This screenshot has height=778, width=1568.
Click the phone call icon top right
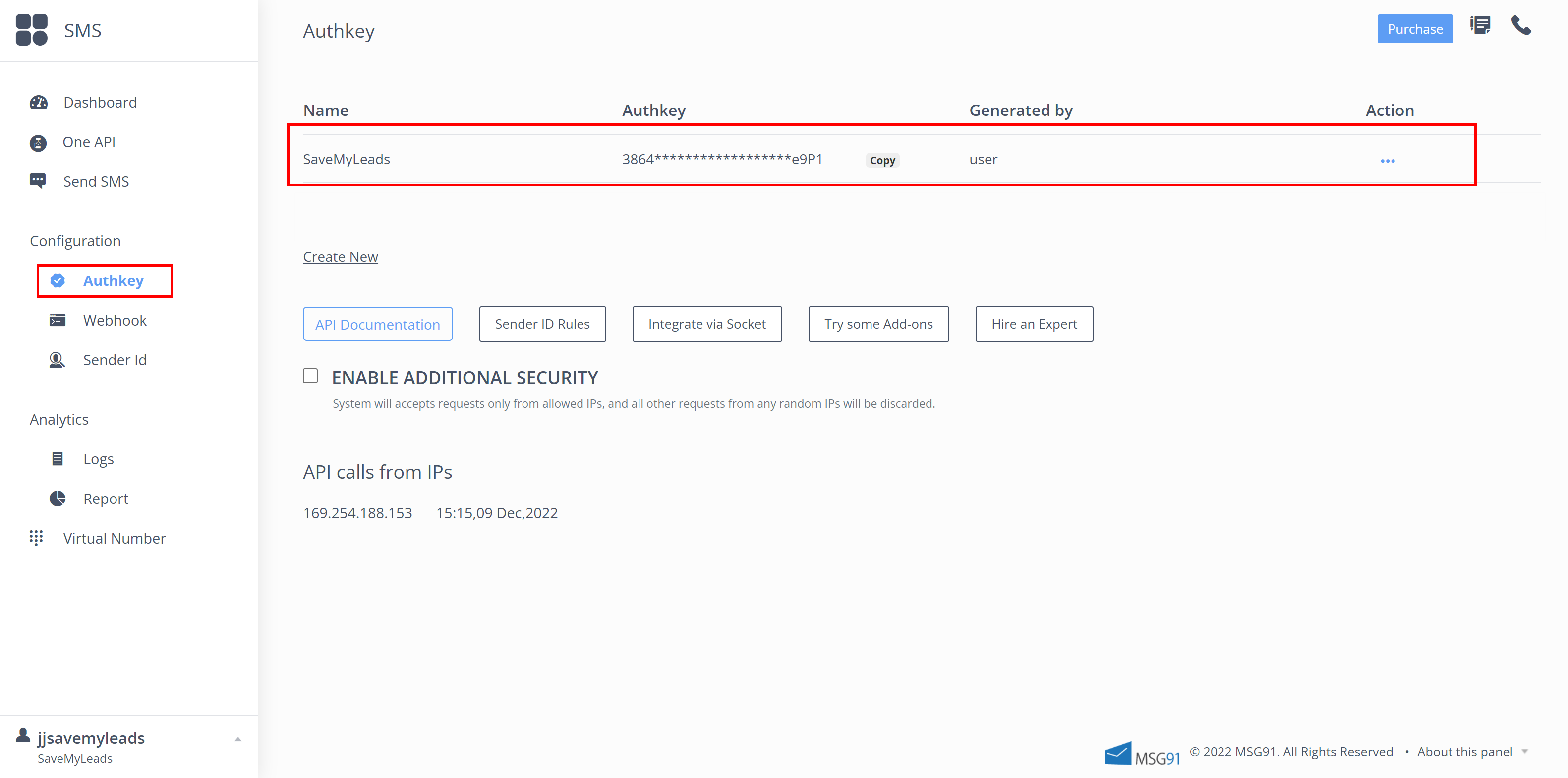tap(1520, 26)
